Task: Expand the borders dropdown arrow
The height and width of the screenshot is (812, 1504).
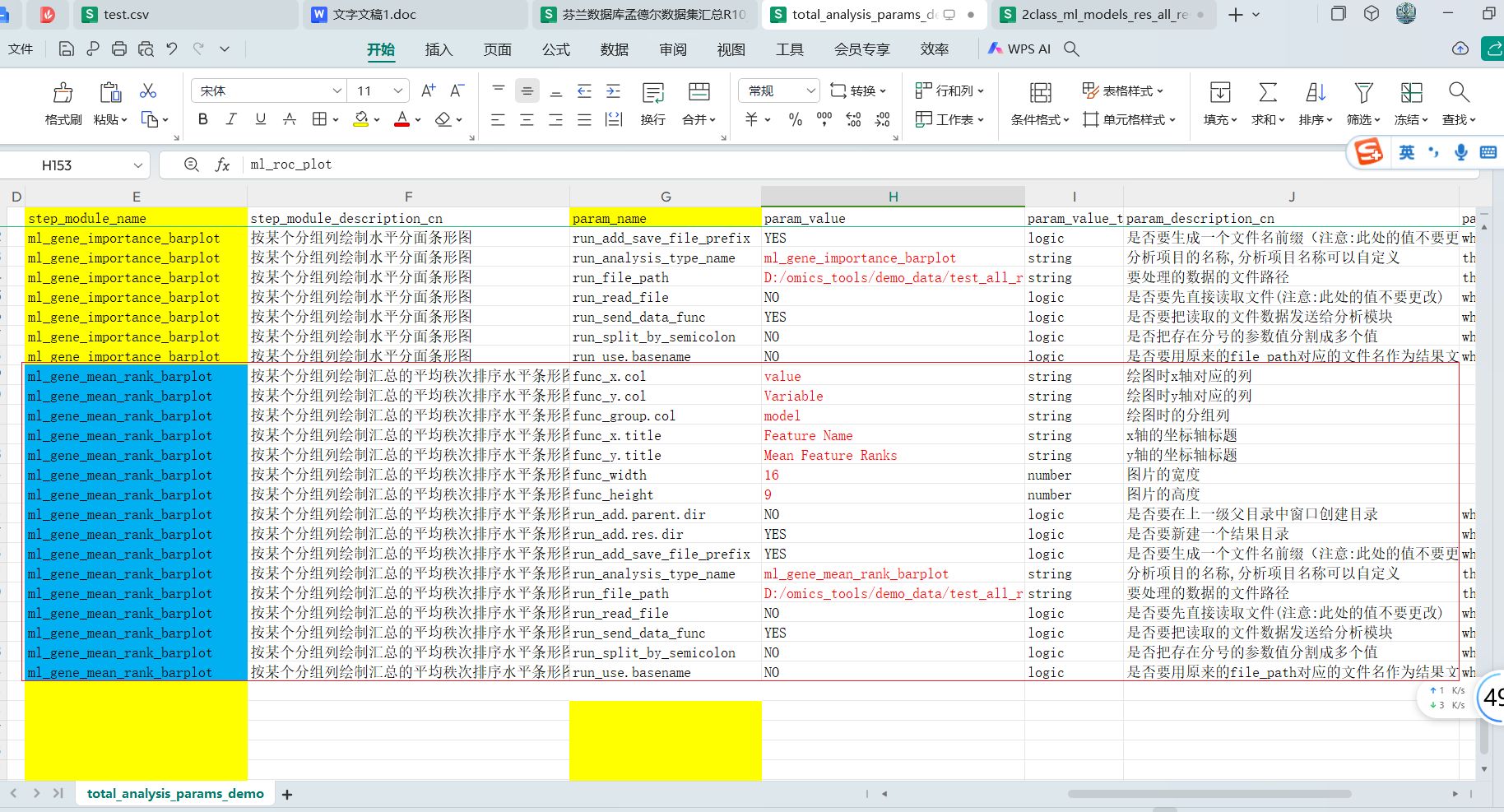Action: (x=336, y=120)
